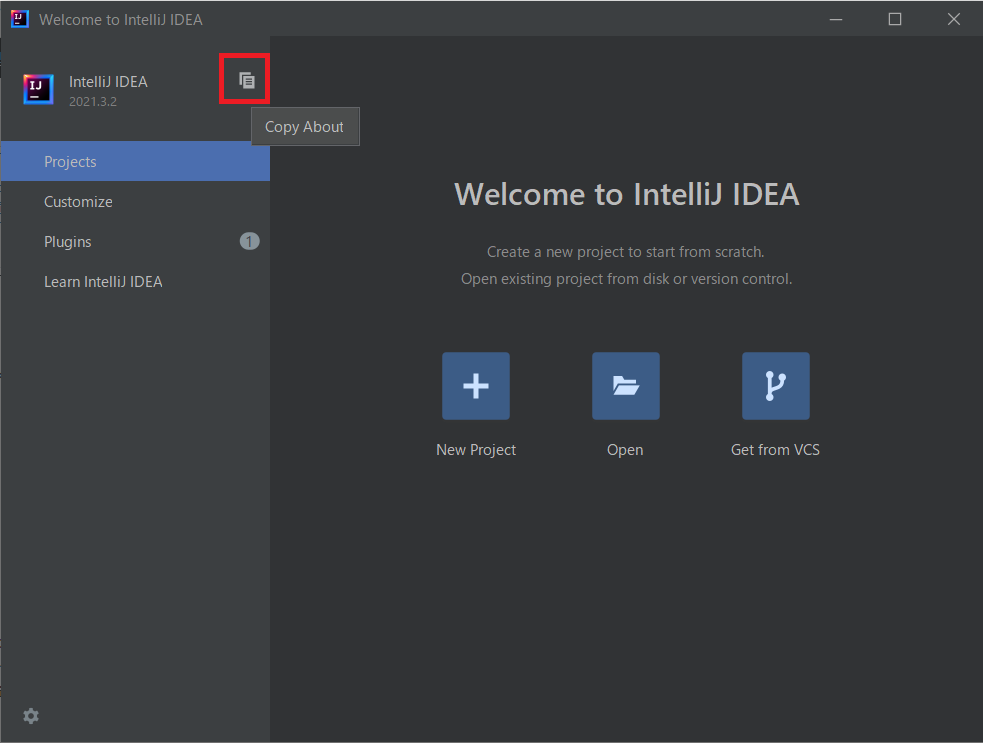
Task: Click the Get from VCS branch icon
Action: 775,386
